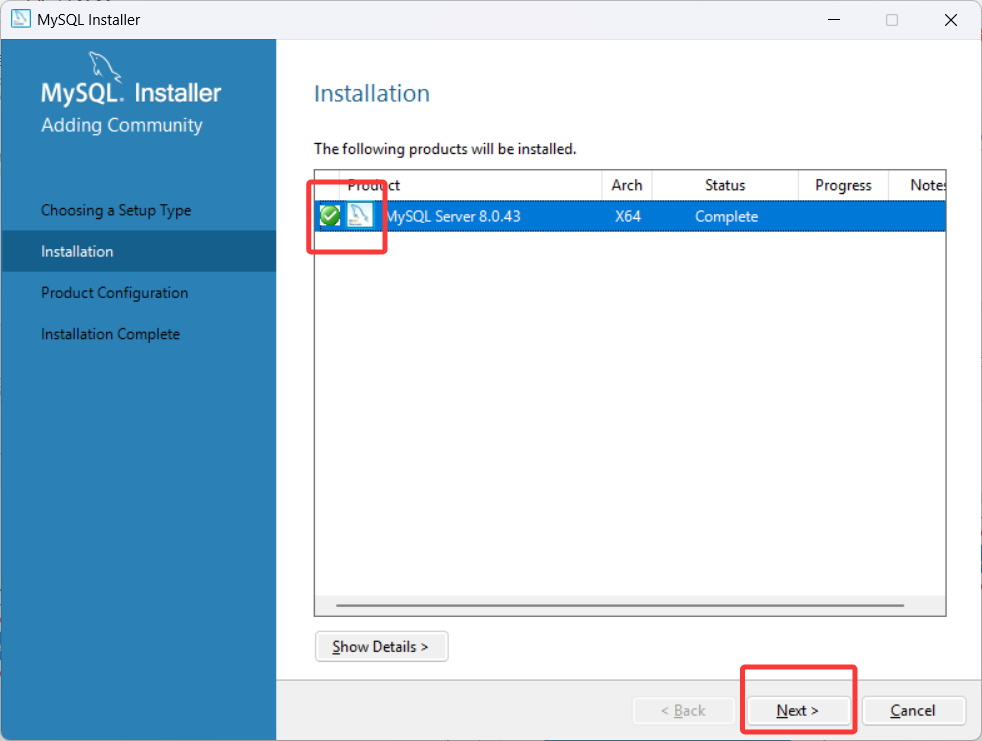Click the MySQL Installer title bar icon
This screenshot has width=982, height=741.
click(x=20, y=19)
